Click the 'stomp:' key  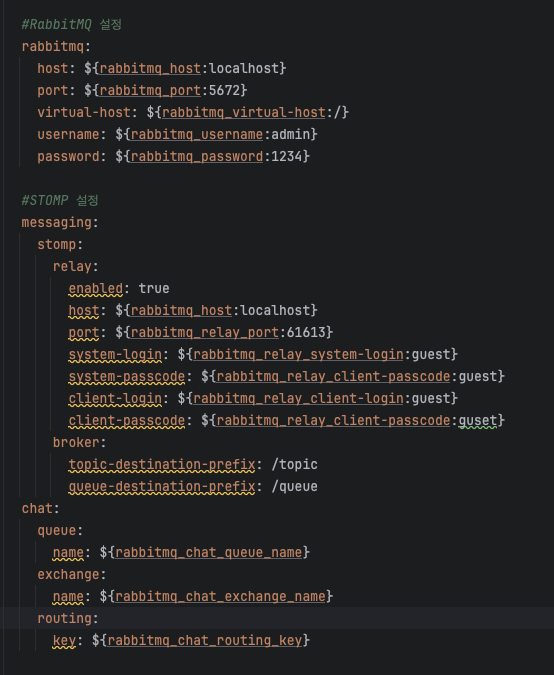point(60,245)
